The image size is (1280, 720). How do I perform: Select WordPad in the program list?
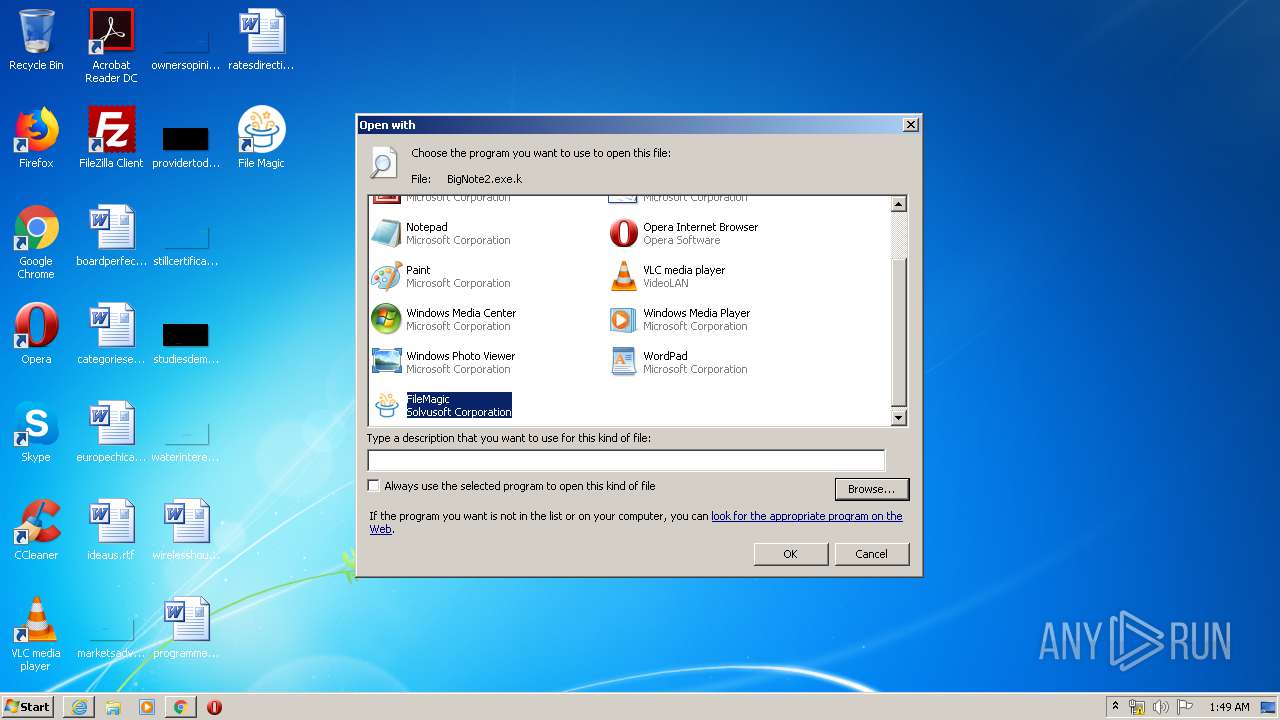coord(678,362)
